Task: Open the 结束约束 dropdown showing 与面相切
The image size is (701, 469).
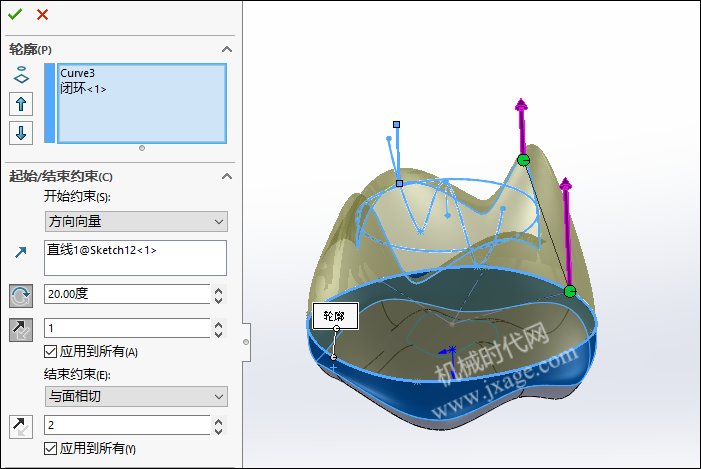Action: 136,397
